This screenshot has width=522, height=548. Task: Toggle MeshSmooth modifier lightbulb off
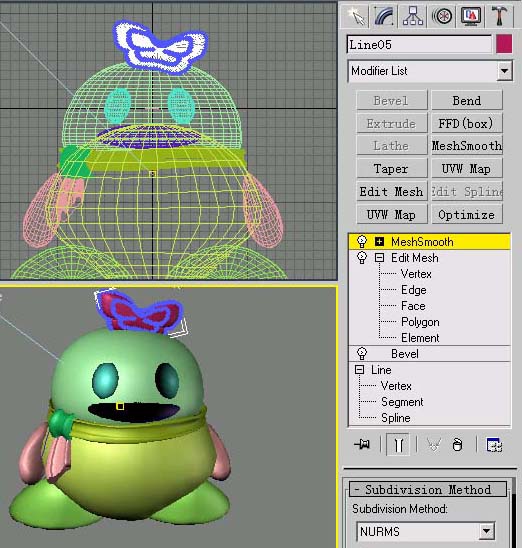362,241
